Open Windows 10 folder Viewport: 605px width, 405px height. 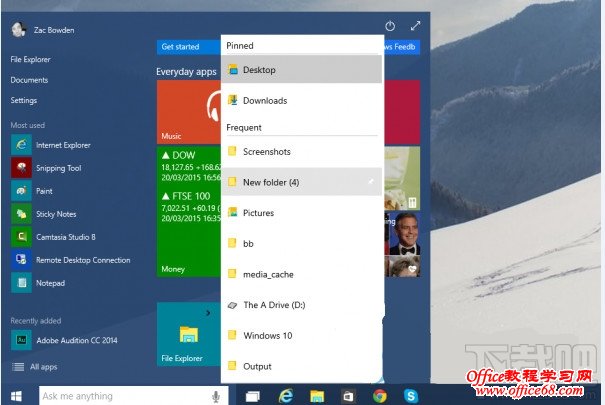click(x=301, y=336)
